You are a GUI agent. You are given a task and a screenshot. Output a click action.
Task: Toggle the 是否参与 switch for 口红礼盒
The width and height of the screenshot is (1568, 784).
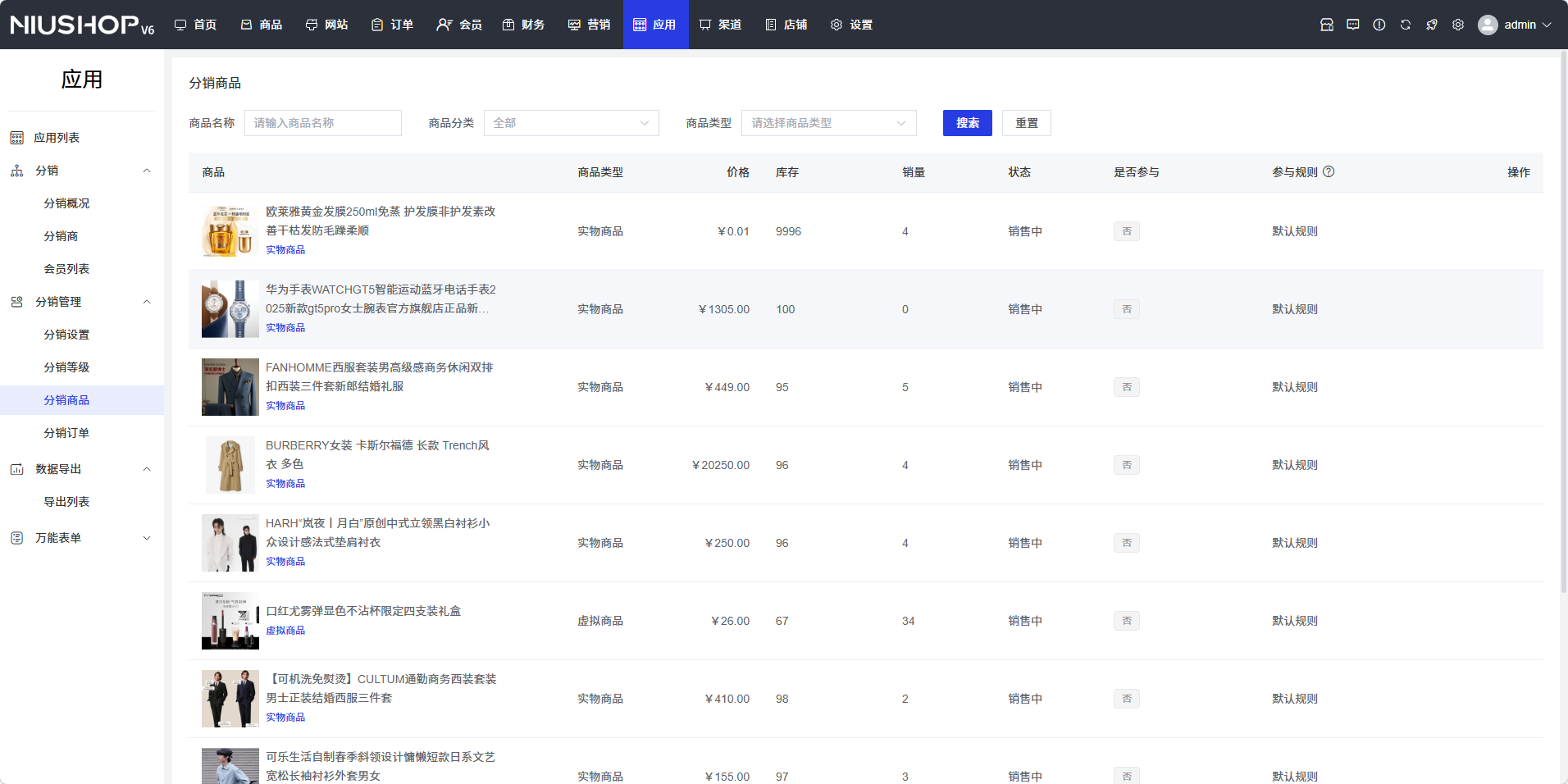point(1126,621)
